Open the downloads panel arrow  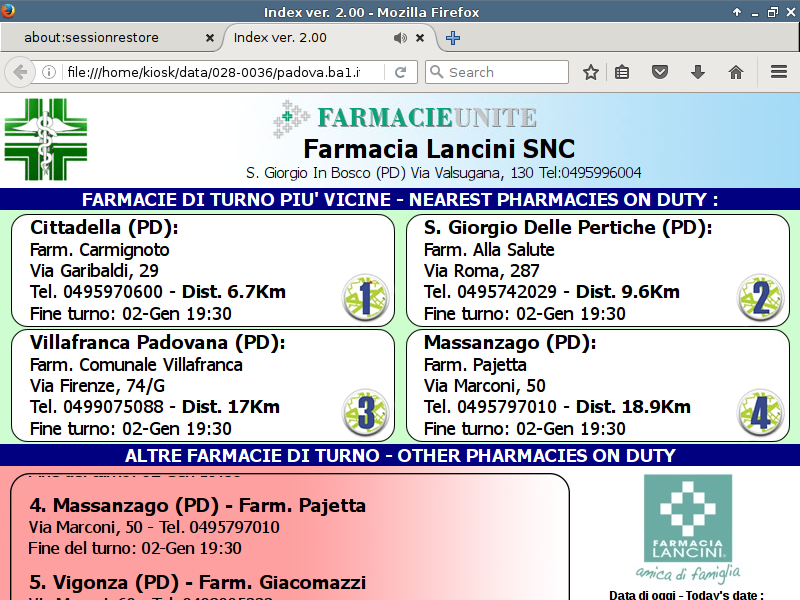(x=698, y=72)
